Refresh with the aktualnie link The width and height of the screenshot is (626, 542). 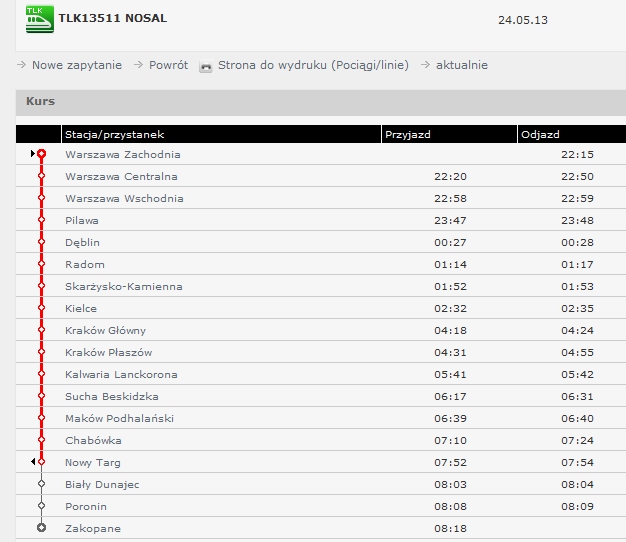462,65
